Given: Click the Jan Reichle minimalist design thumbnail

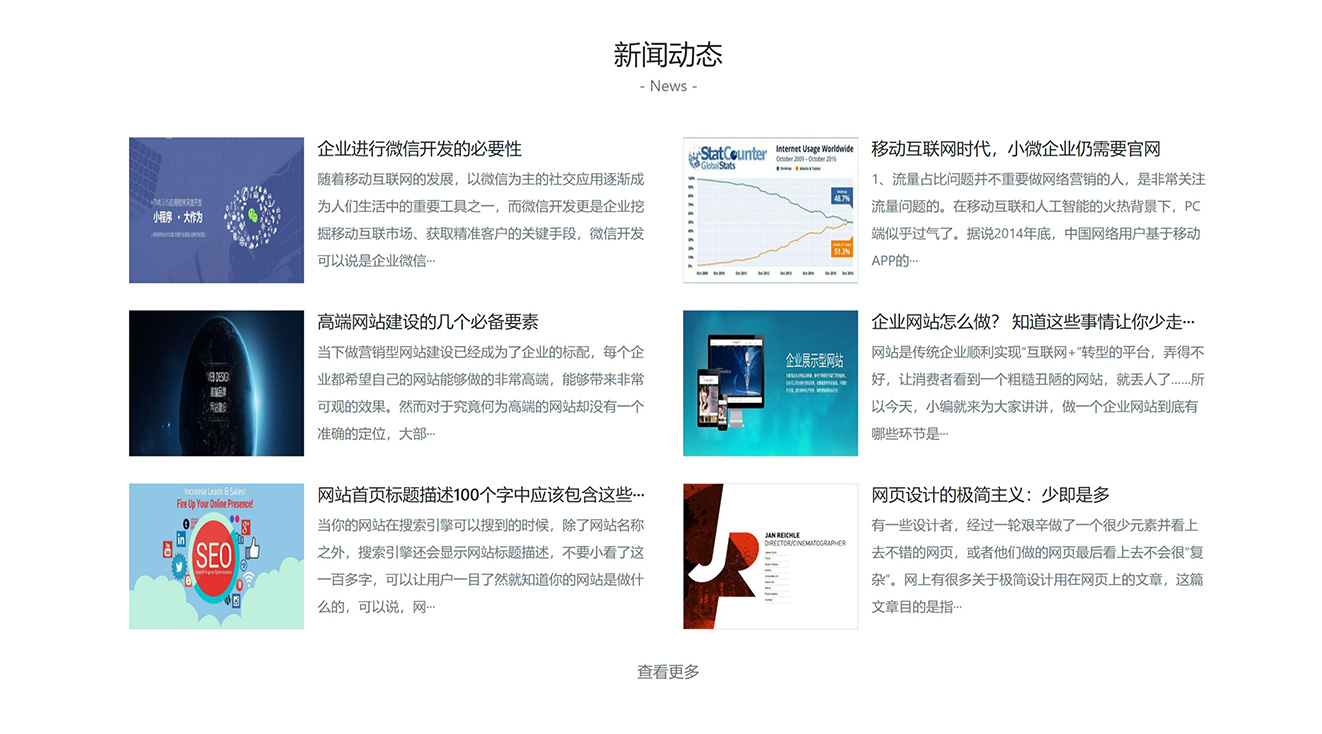Looking at the screenshot, I should coord(770,556).
